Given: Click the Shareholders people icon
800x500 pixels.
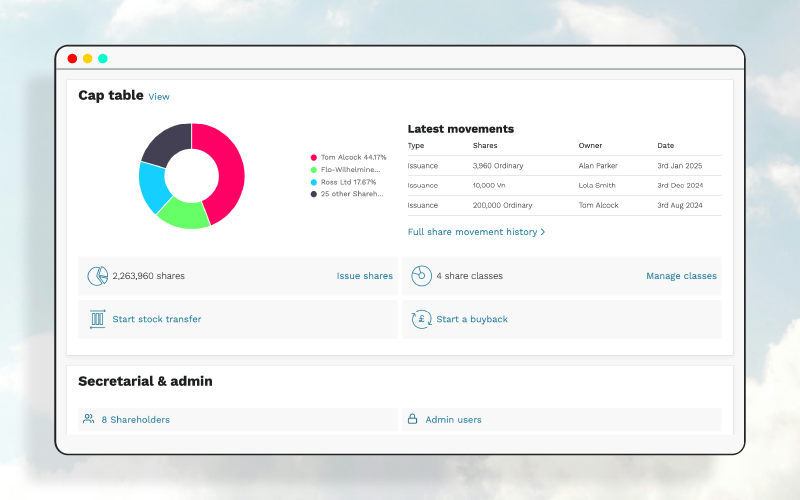Looking at the screenshot, I should point(89,419).
